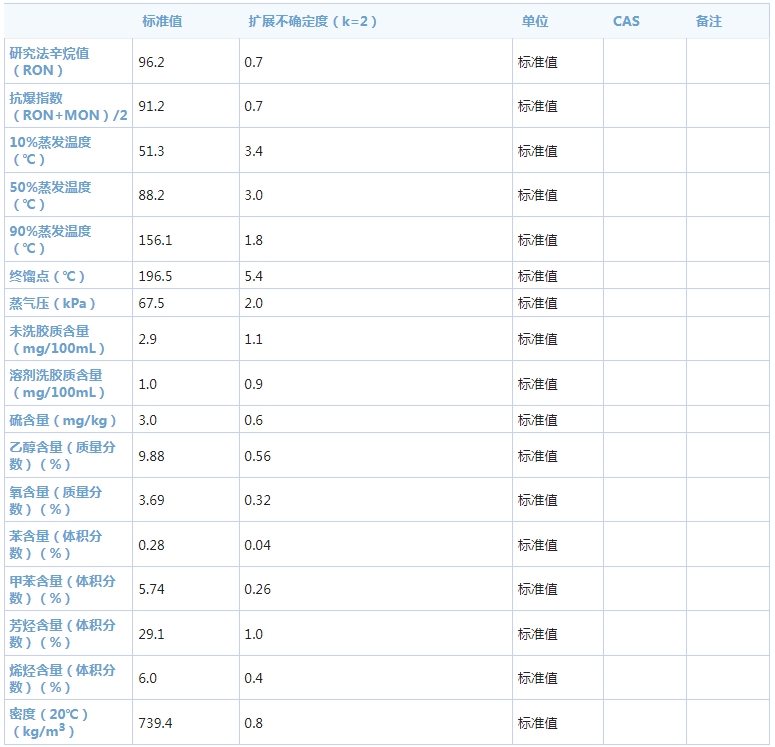Click the uncertainty value 0.9
This screenshot has width=775, height=747.
[254, 384]
